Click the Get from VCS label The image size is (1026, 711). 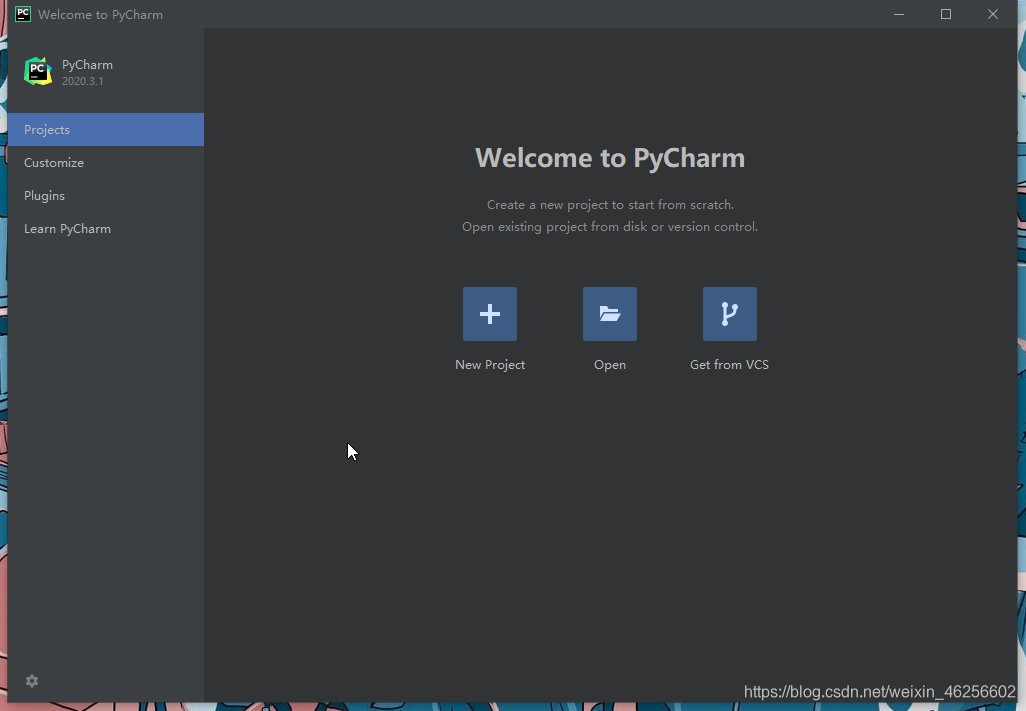point(729,364)
